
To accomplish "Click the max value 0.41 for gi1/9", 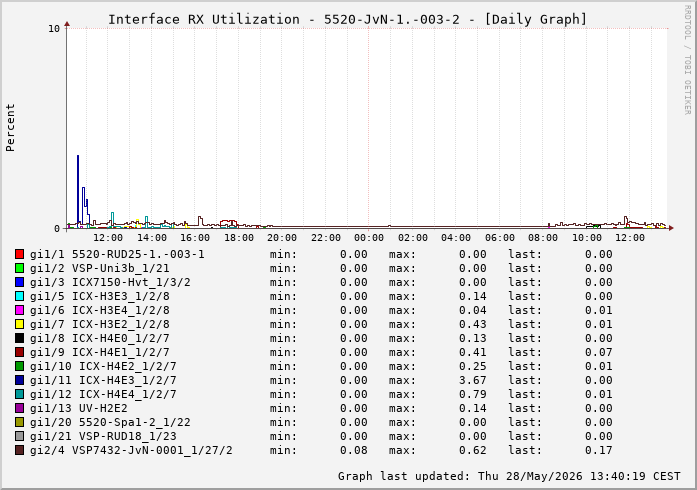I will click(473, 352).
